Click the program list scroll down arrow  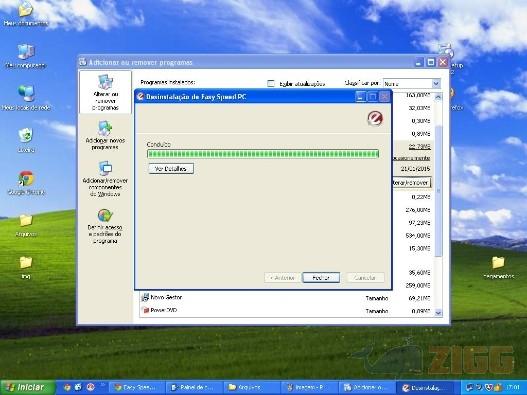coord(438,313)
